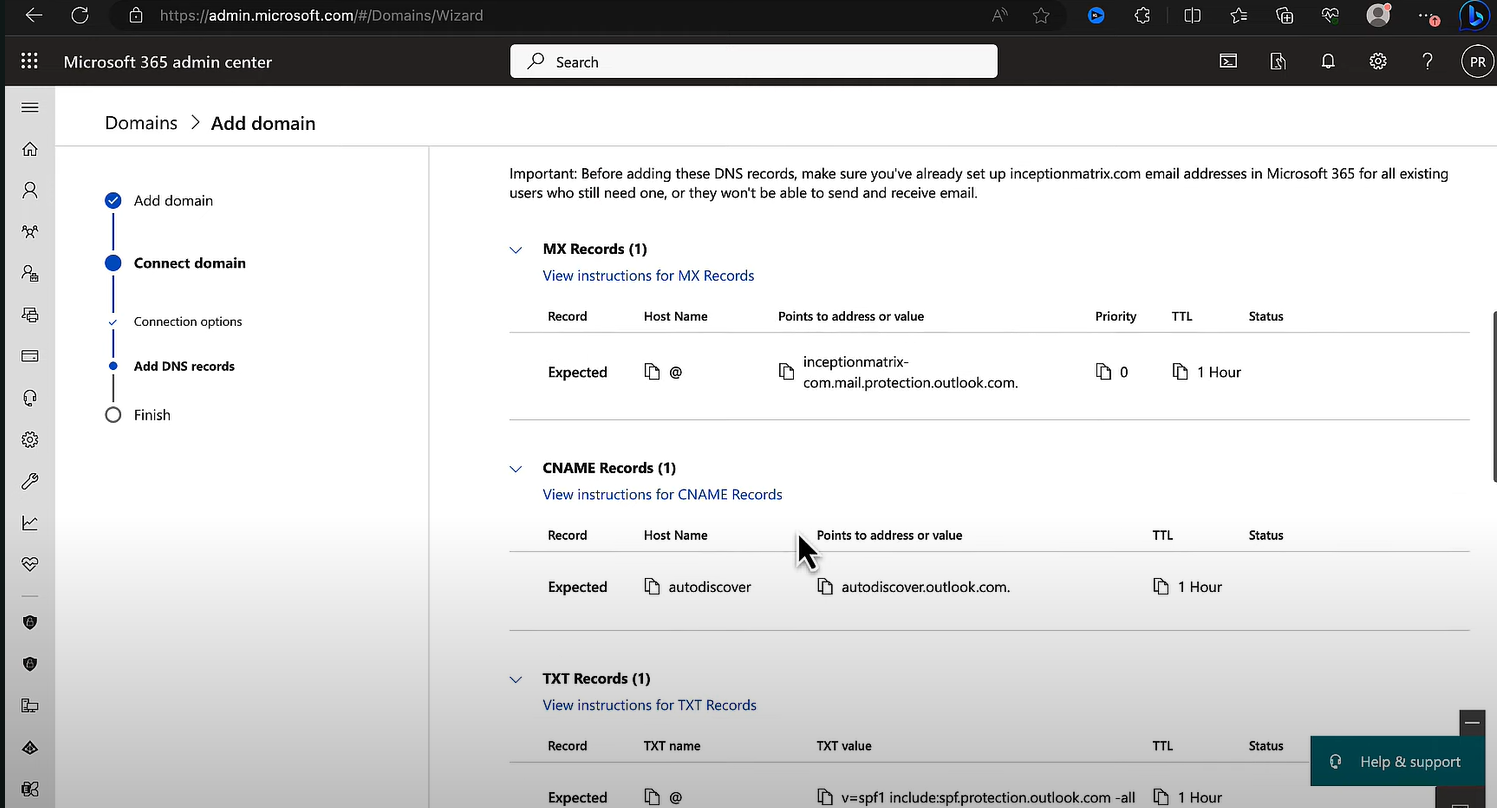Collapse the TXT Records section
This screenshot has height=808, width=1497.
pyautogui.click(x=516, y=680)
